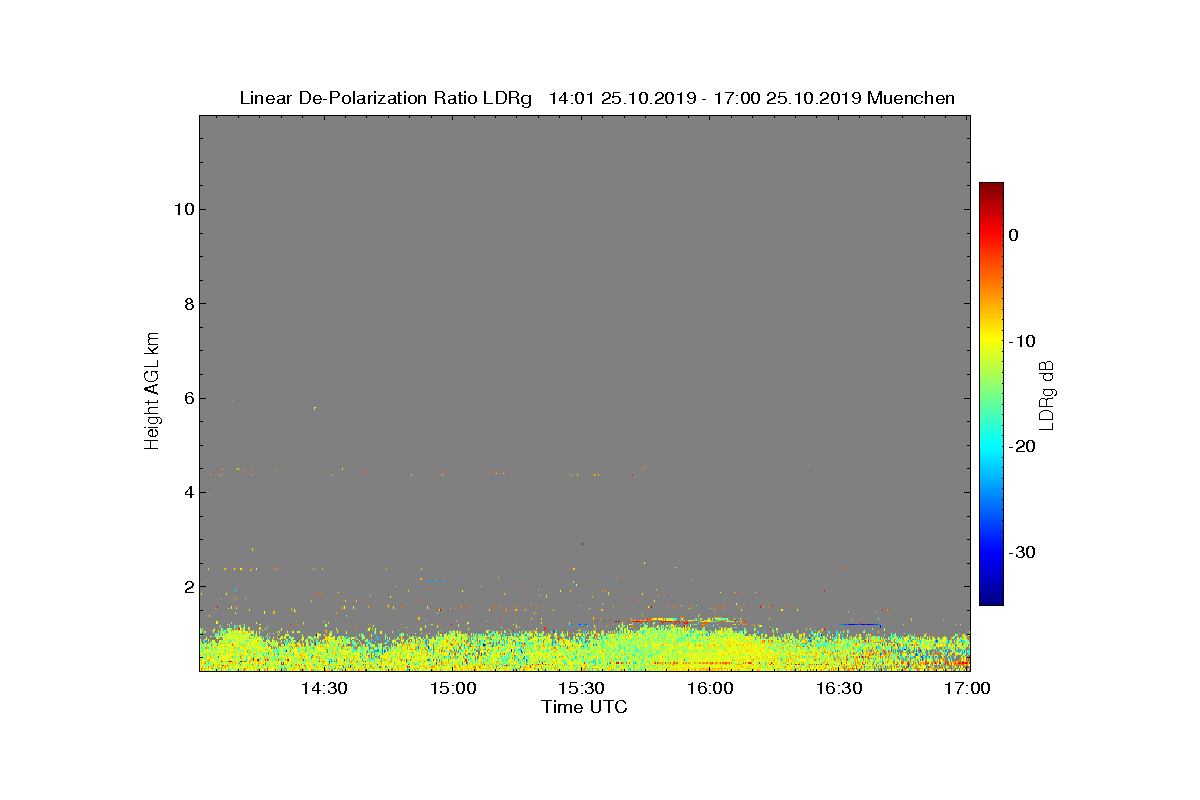Click the 4 km height label
The width and height of the screenshot is (1200, 800).
(x=187, y=492)
